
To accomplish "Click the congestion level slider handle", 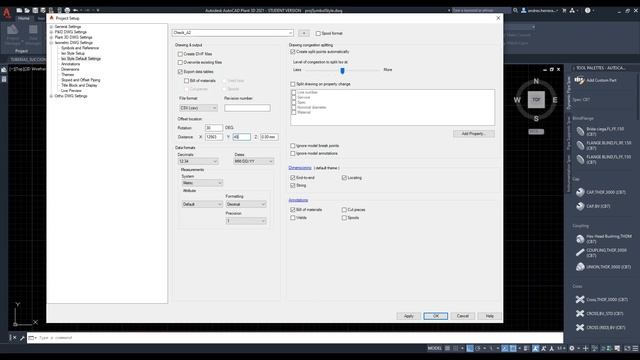I will pyautogui.click(x=342, y=70).
